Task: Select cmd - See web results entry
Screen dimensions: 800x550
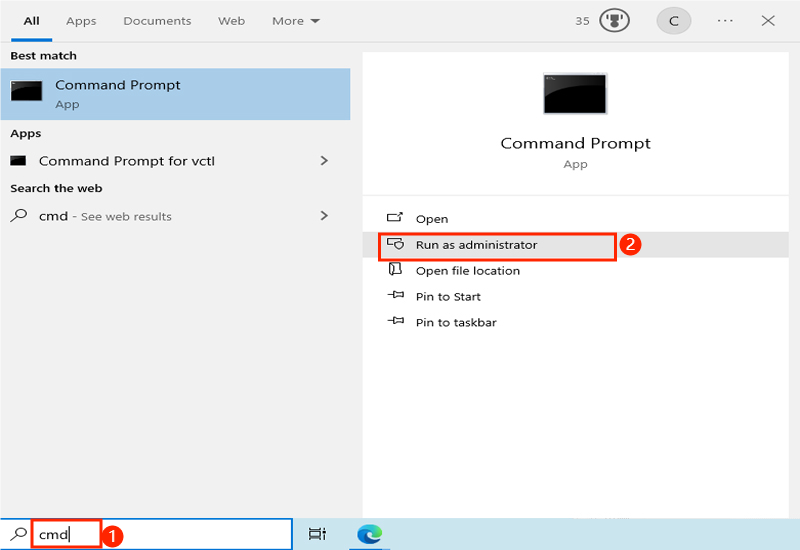Action: coord(176,216)
